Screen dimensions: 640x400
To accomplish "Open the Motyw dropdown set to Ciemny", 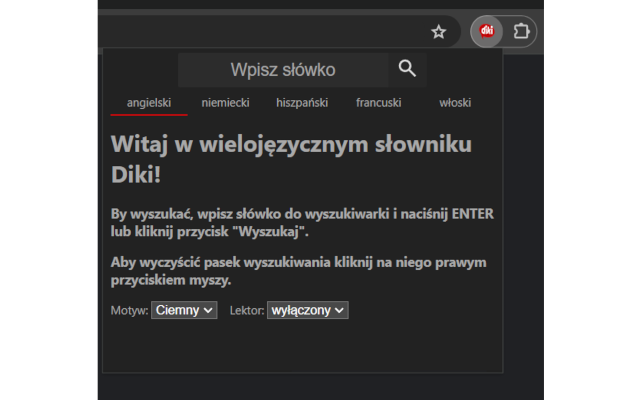I will coord(184,310).
